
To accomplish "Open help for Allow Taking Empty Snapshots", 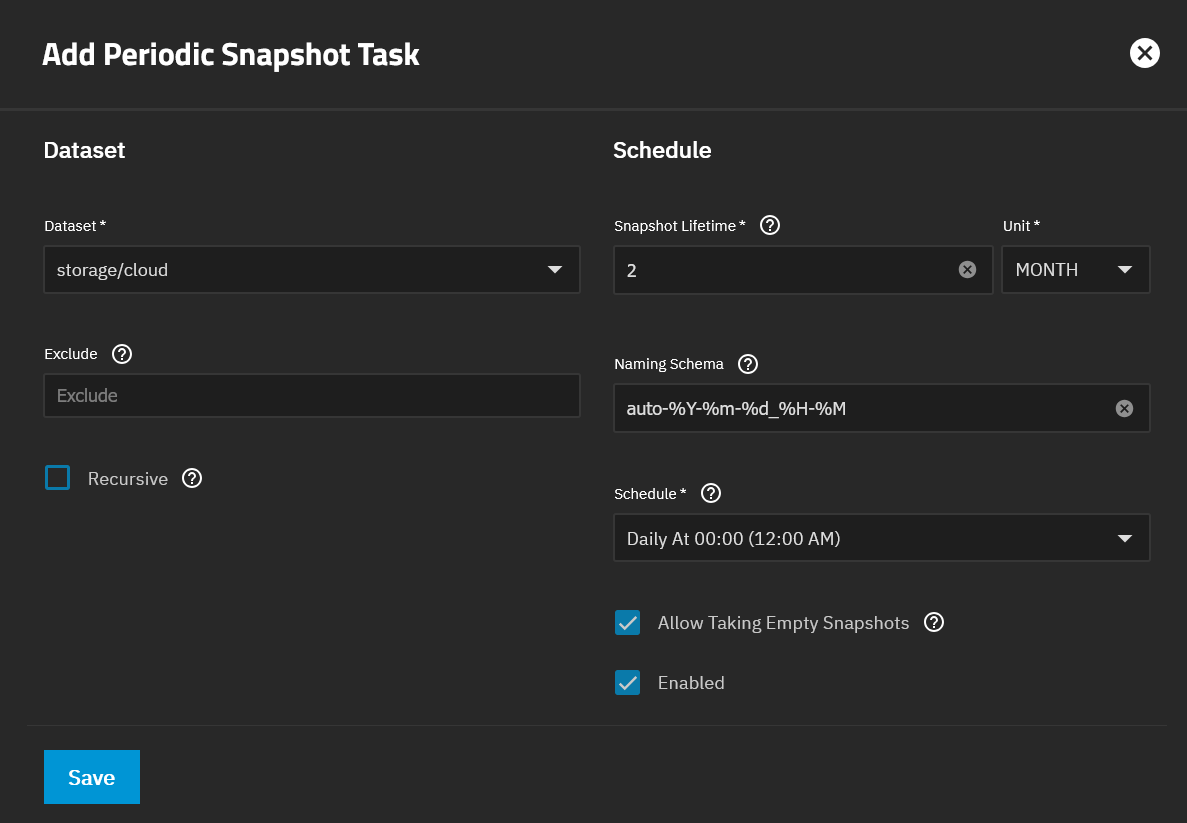I will (933, 622).
